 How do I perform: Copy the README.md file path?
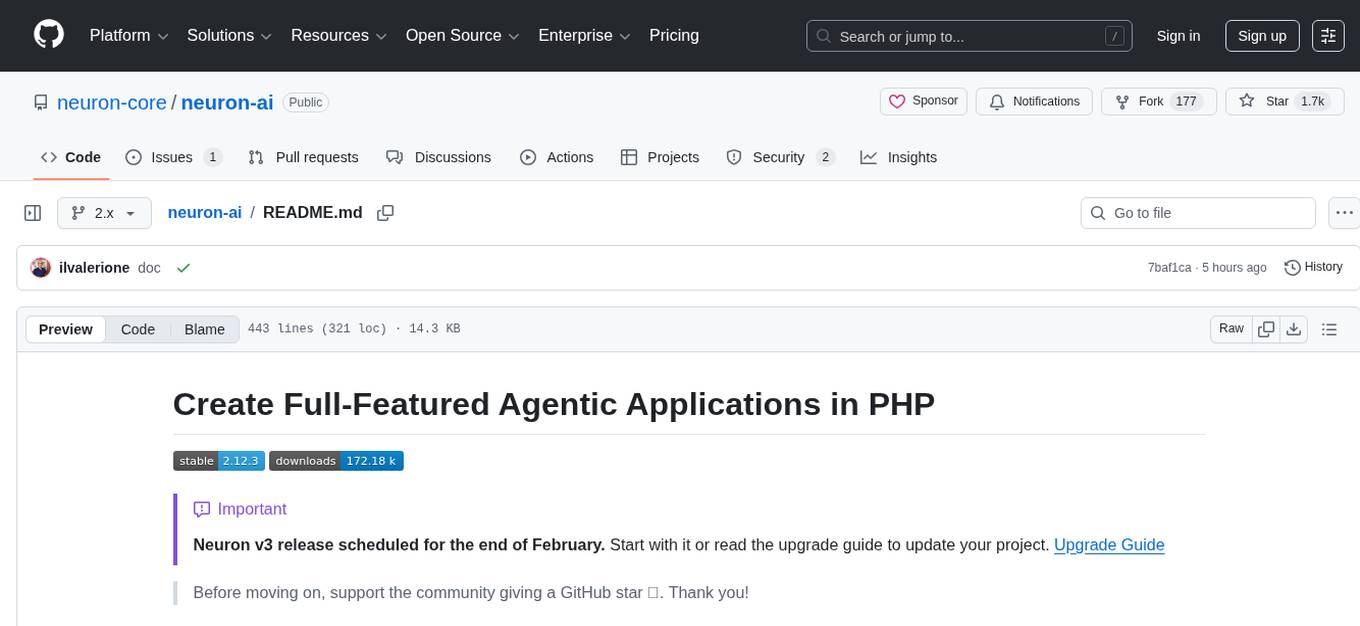click(x=385, y=213)
